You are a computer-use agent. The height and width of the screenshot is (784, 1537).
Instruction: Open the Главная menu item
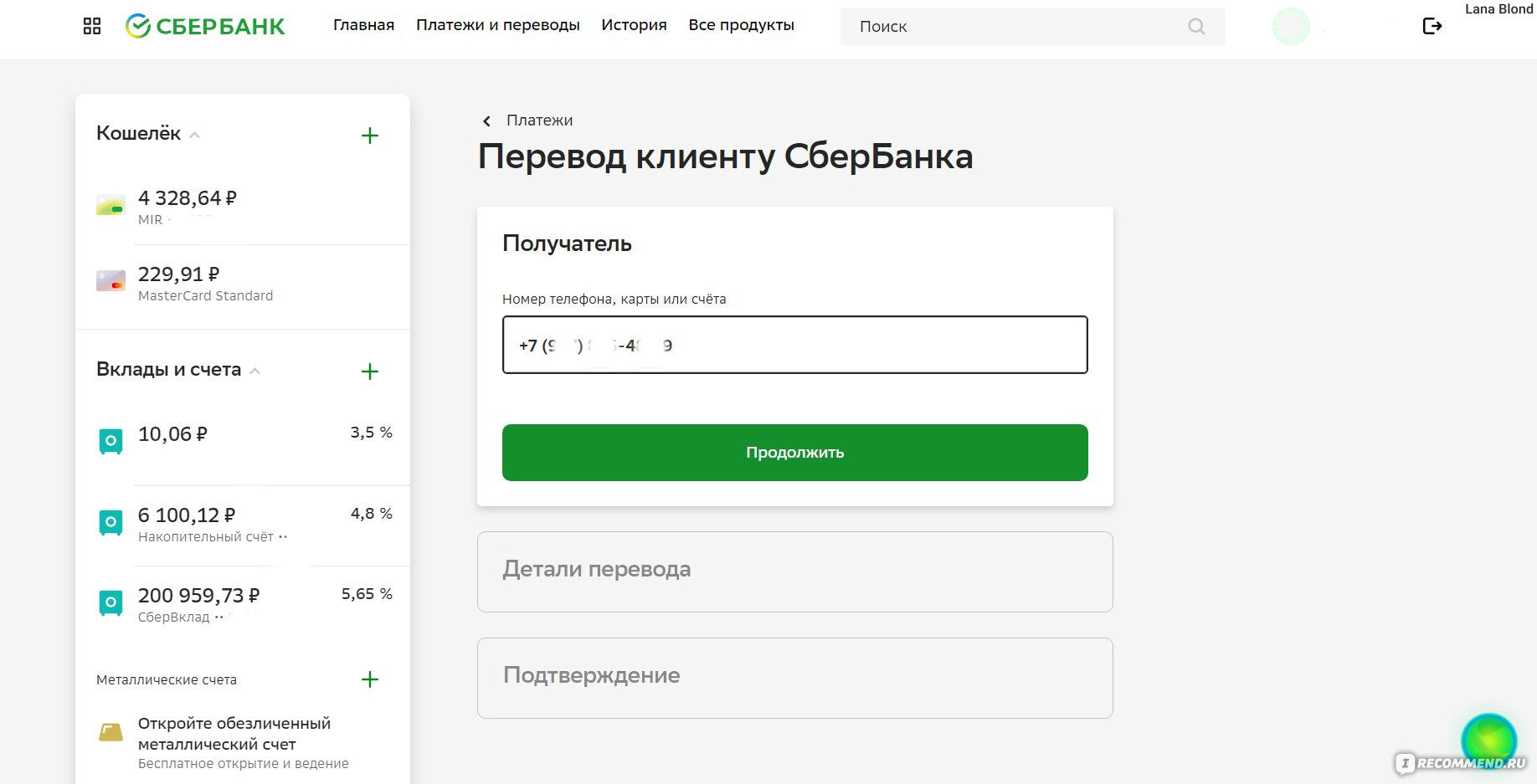tap(363, 25)
